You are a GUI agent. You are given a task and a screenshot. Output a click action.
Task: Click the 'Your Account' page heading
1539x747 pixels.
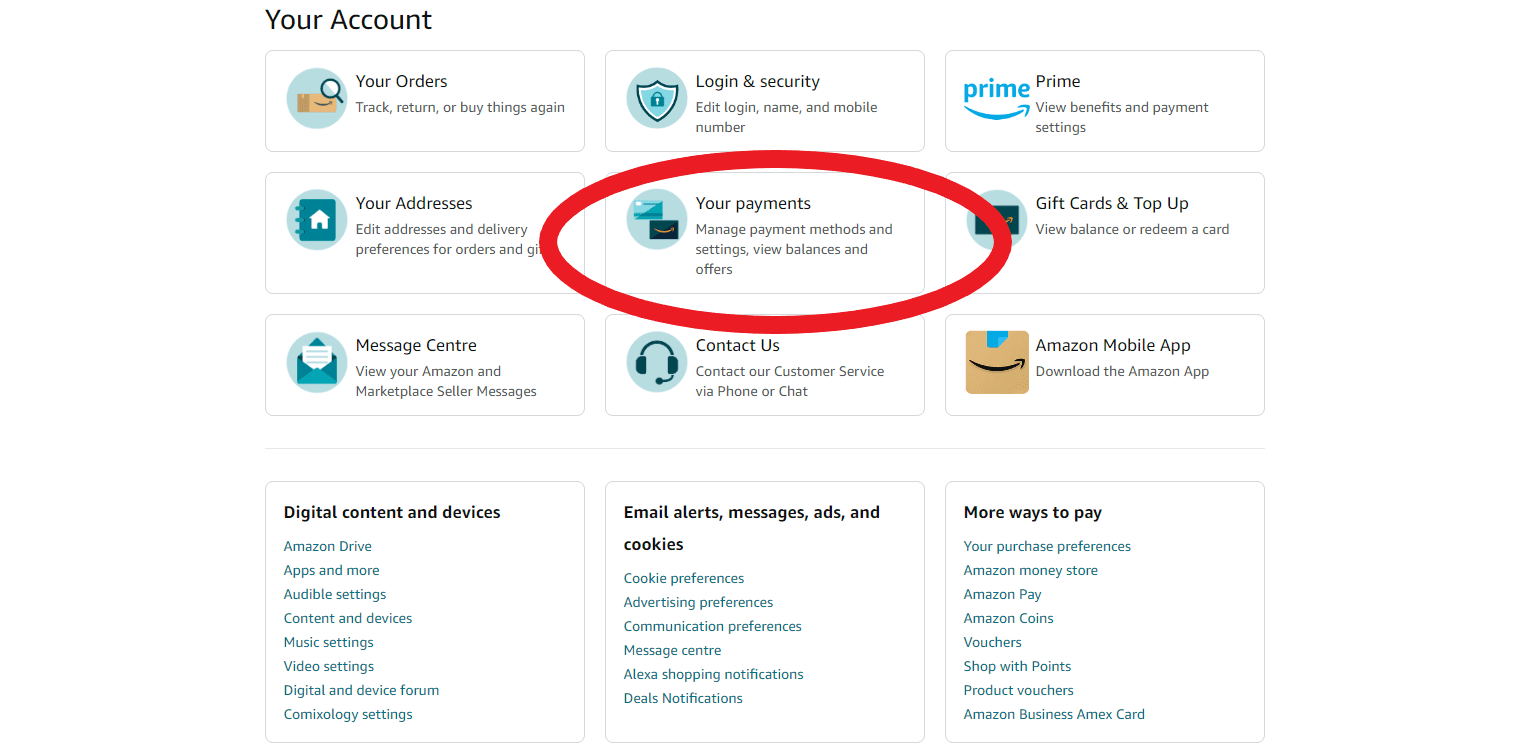coord(348,19)
